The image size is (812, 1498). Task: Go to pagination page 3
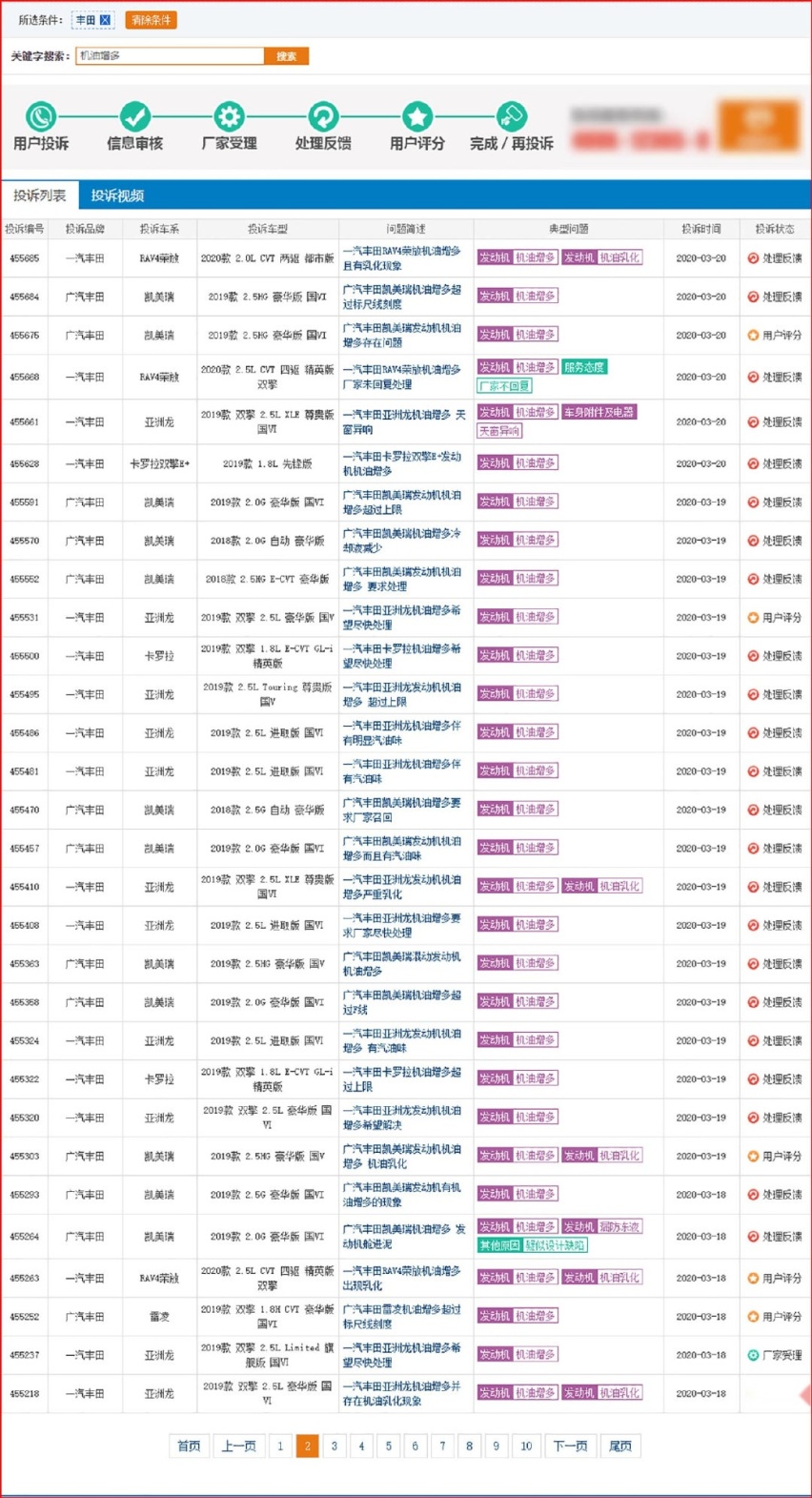click(334, 1446)
